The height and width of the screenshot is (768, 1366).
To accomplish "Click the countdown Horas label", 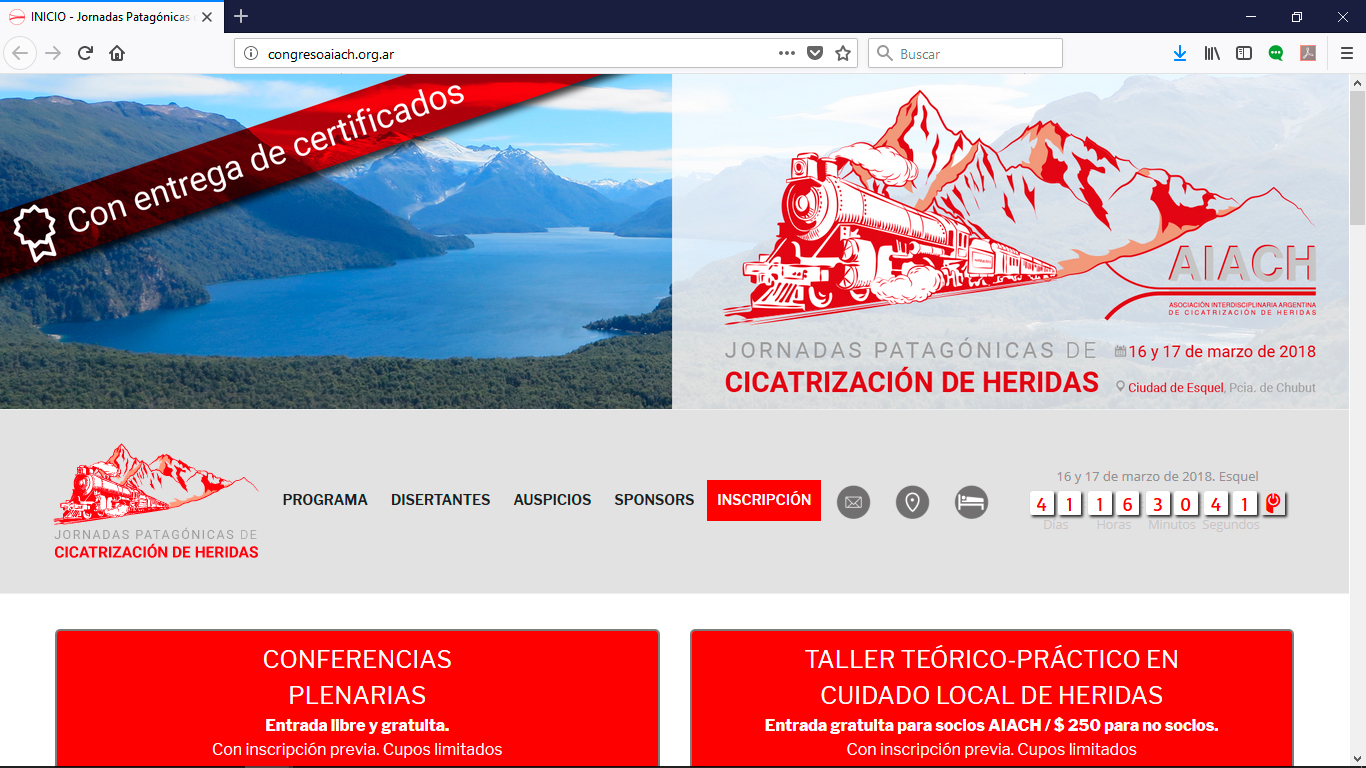I will coord(1114,525).
